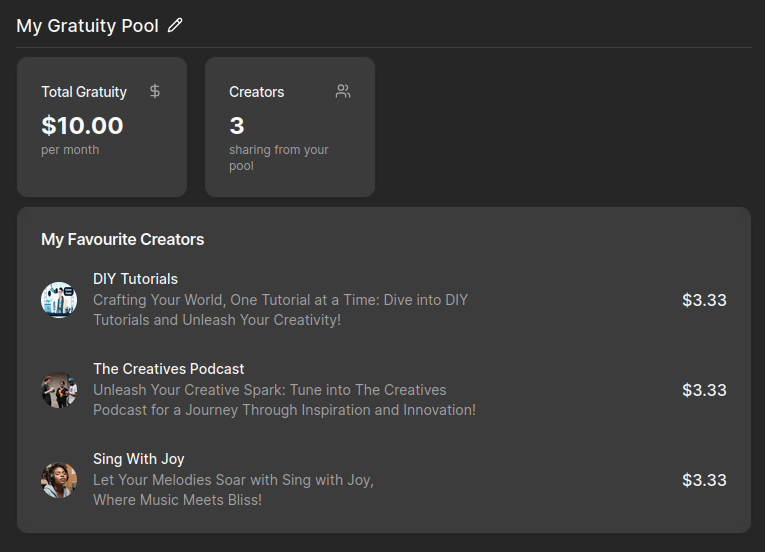Viewport: 765px width, 552px height.
Task: Click The Creatives Podcast description text
Action: tap(284, 400)
